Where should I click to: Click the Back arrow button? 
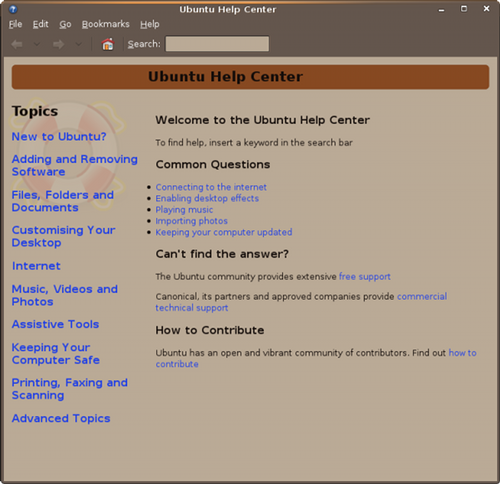pyautogui.click(x=17, y=44)
